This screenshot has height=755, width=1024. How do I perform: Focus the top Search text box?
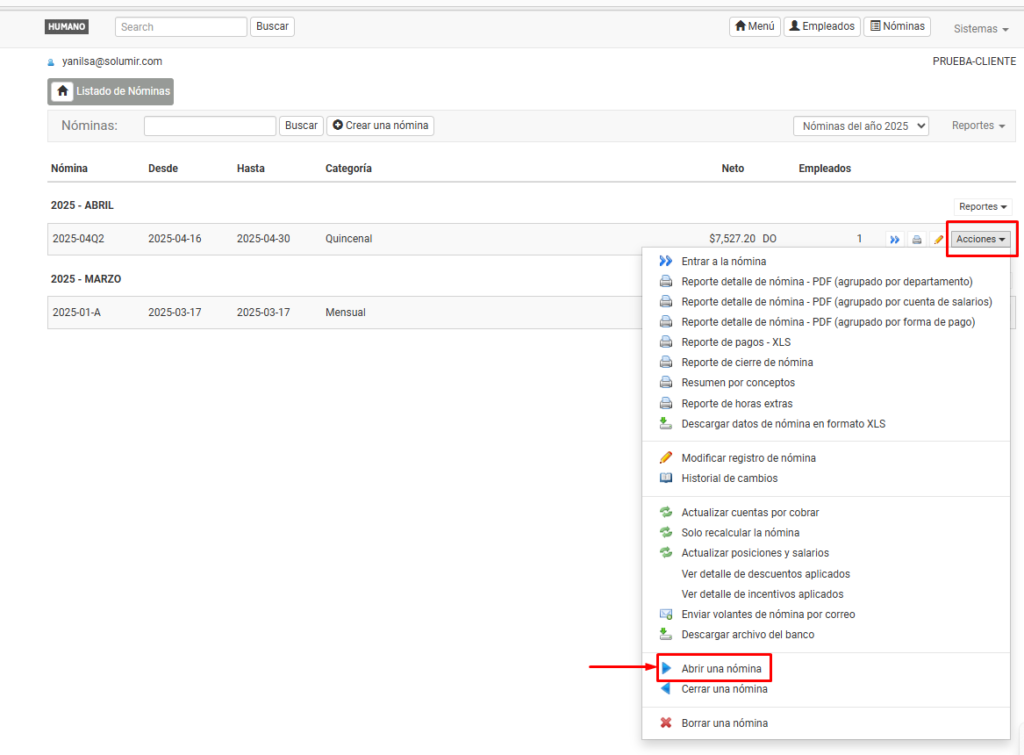coord(180,27)
